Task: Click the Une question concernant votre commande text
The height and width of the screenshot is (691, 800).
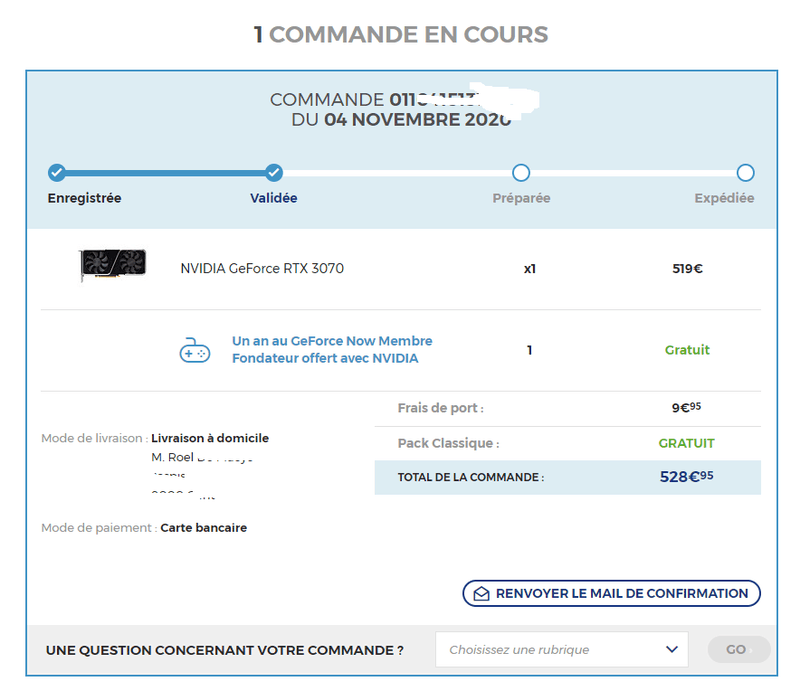Action: click(x=224, y=650)
